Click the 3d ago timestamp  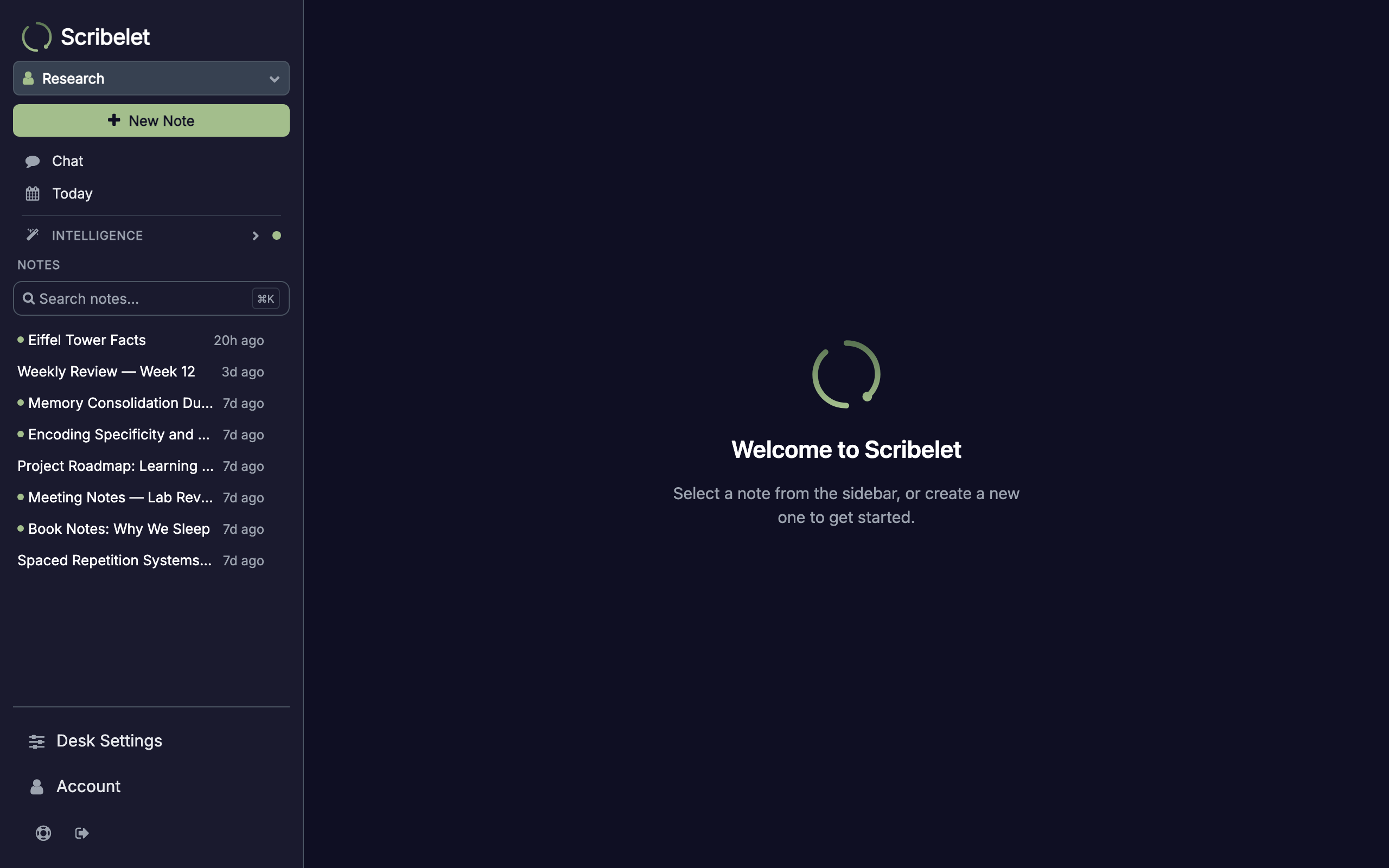(x=243, y=372)
